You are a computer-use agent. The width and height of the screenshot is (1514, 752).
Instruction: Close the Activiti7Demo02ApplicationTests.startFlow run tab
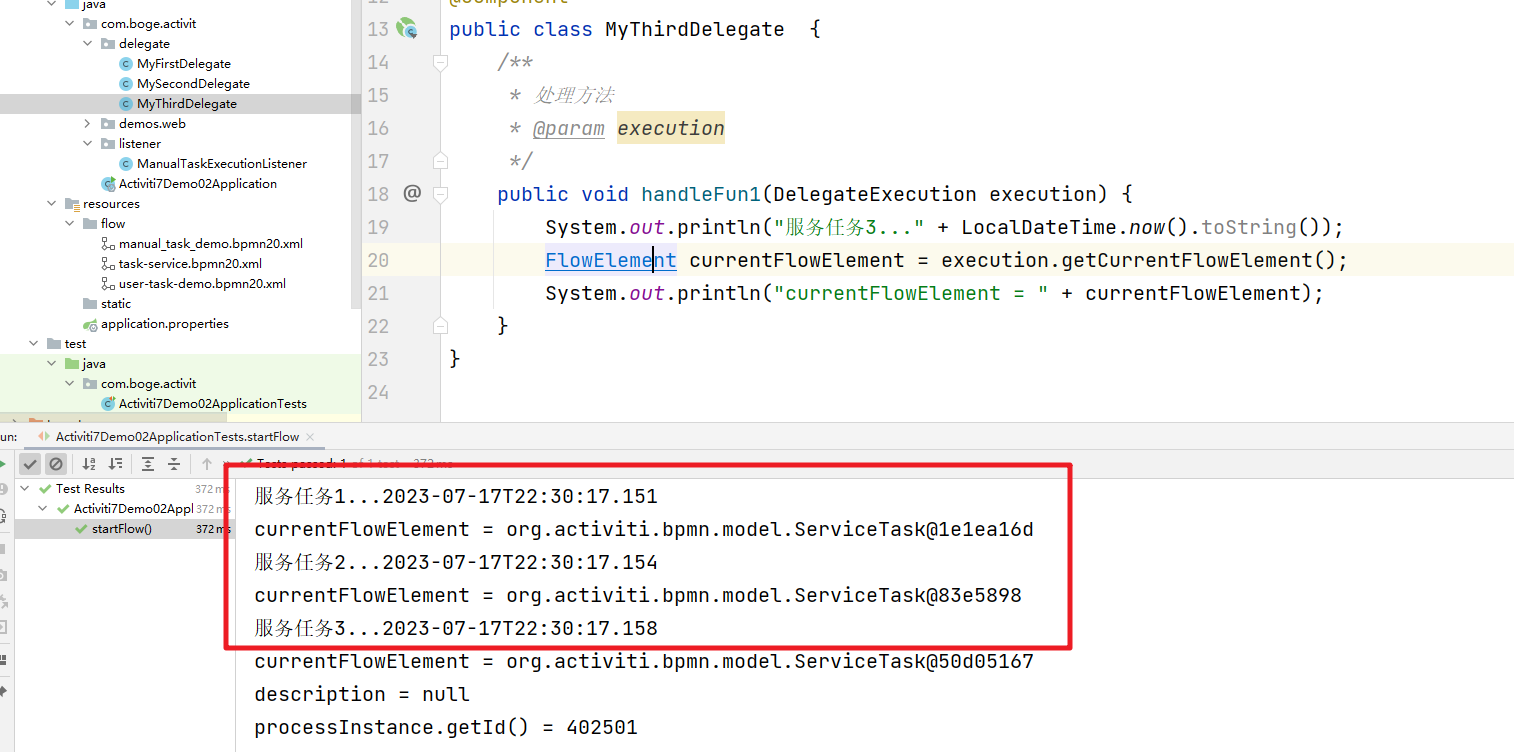310,437
